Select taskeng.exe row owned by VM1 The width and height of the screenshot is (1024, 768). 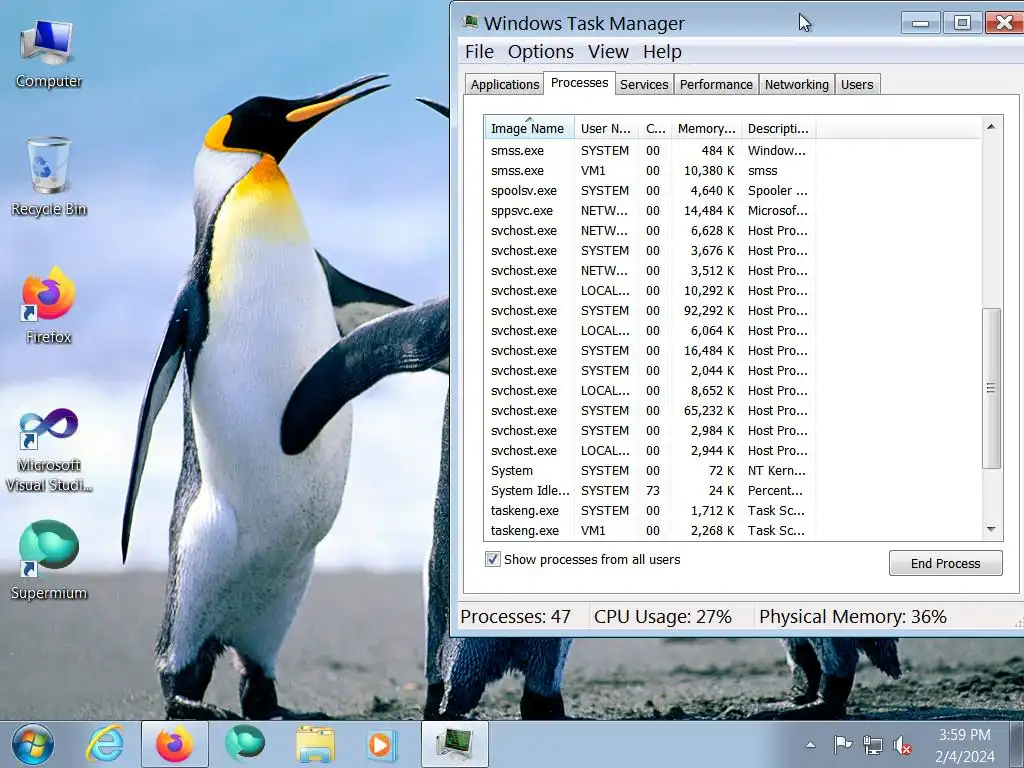(650, 530)
